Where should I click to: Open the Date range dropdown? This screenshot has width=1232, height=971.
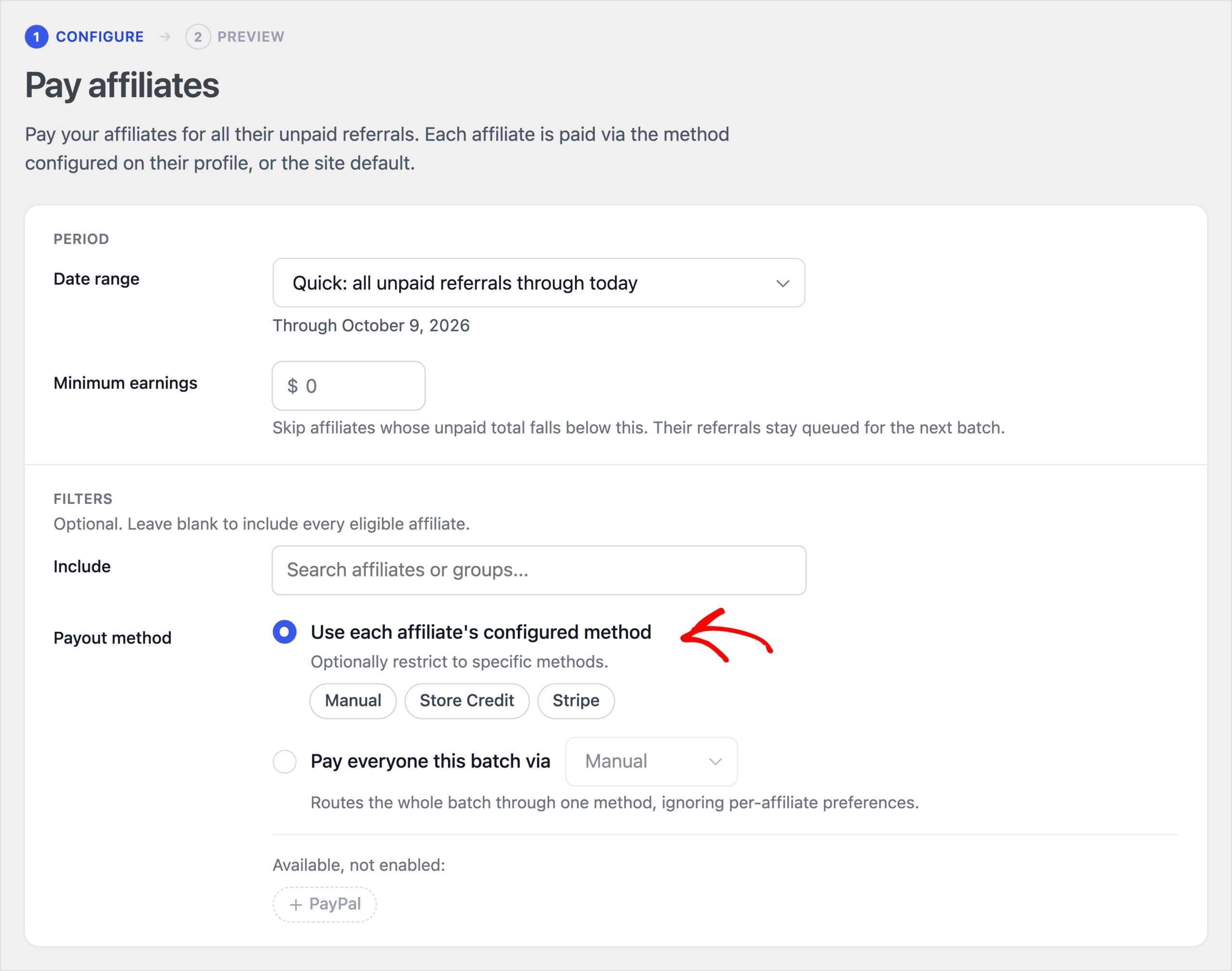539,282
